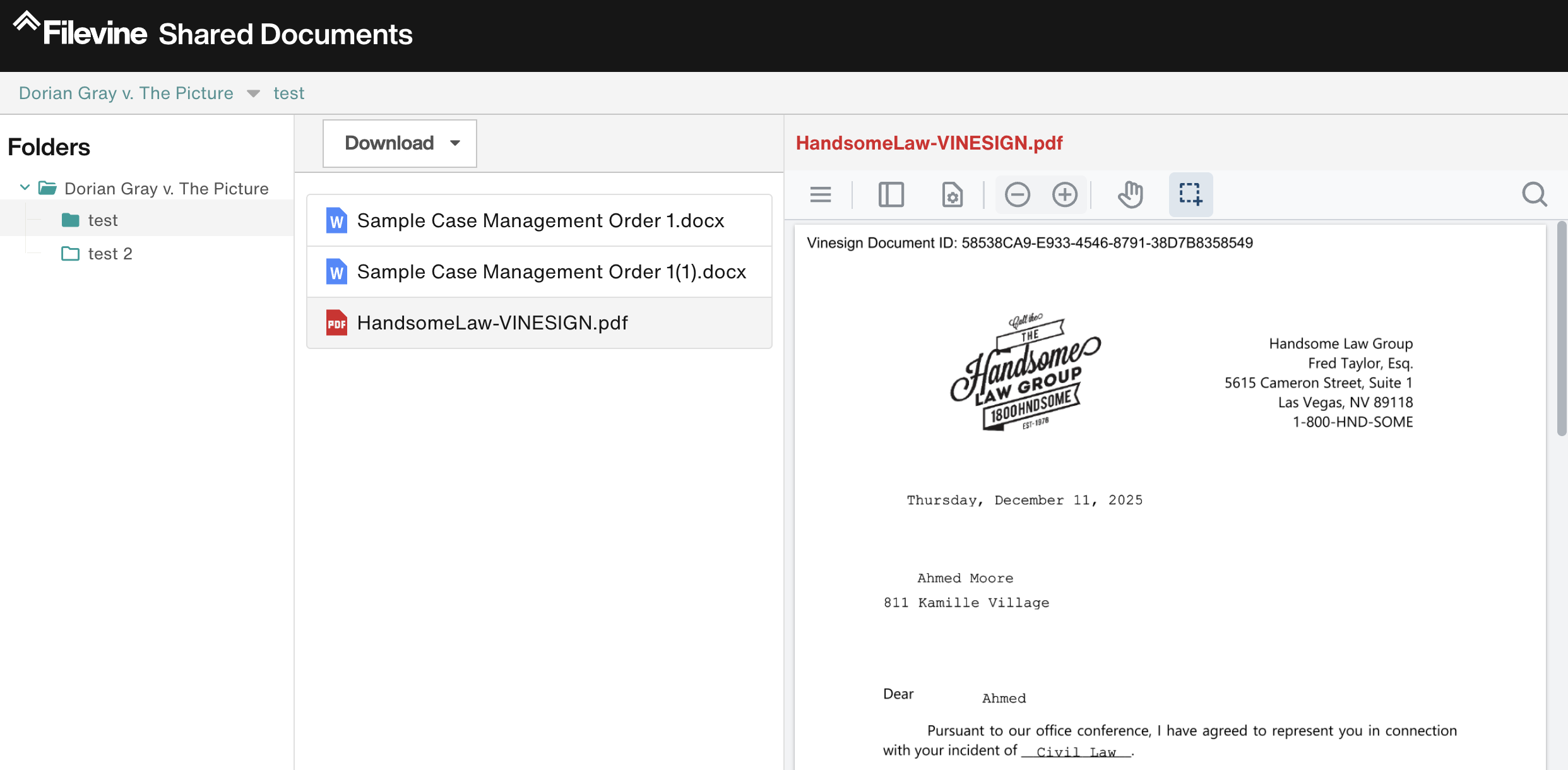1568x770 pixels.
Task: Click the Vinesign Document ID text
Action: click(1030, 243)
